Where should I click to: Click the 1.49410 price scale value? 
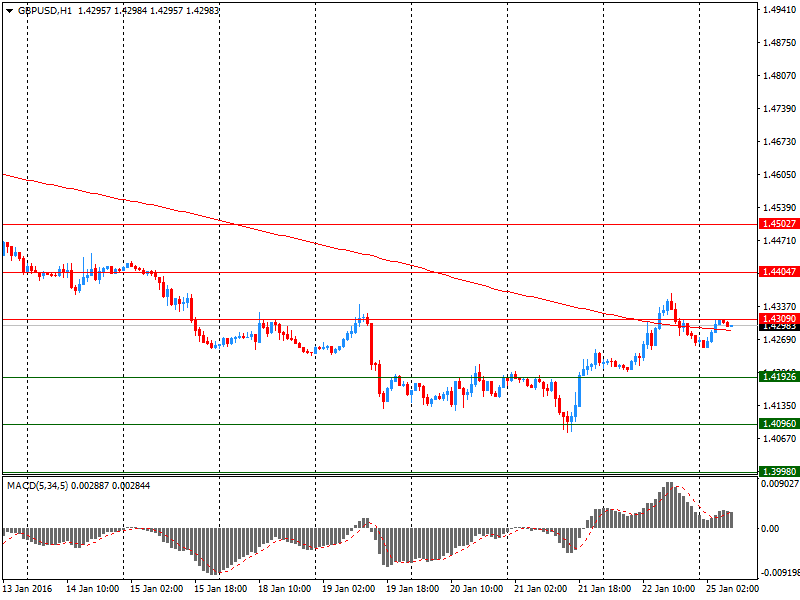(x=779, y=9)
